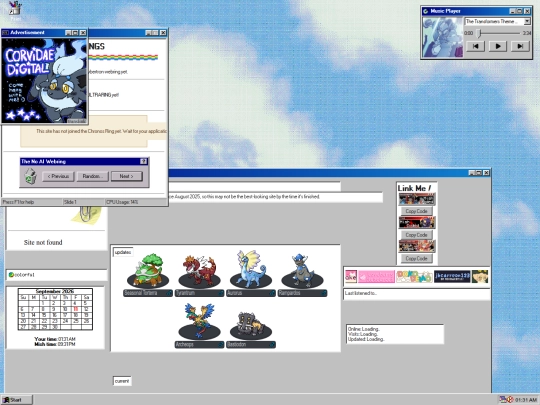Viewport: 540px width, 405px height.
Task: Click the paperclip sticky note image
Action: pyautogui.click(x=86, y=215)
